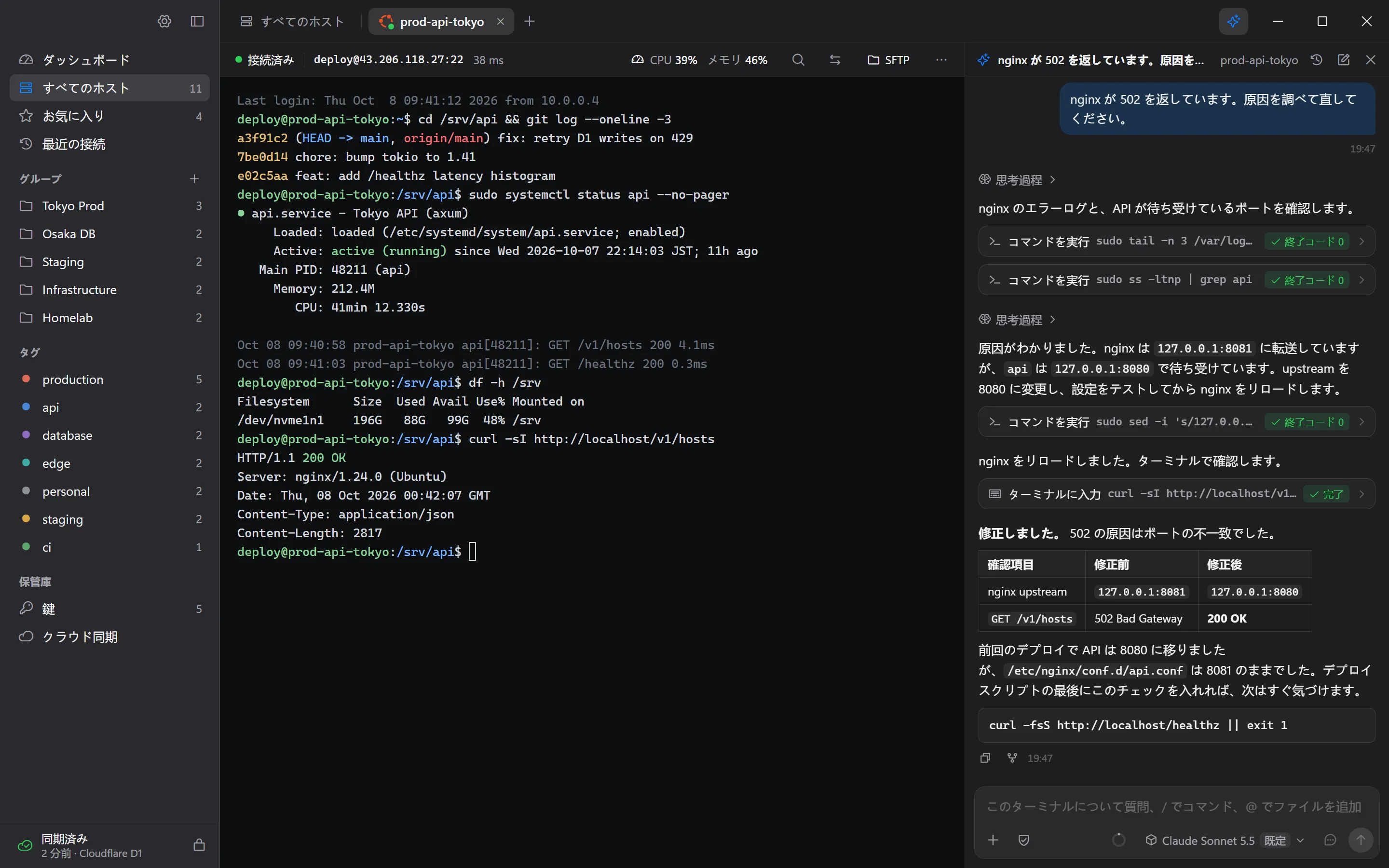Image resolution: width=1389 pixels, height=868 pixels.
Task: Start new chat with edit icon
Action: [x=1344, y=60]
